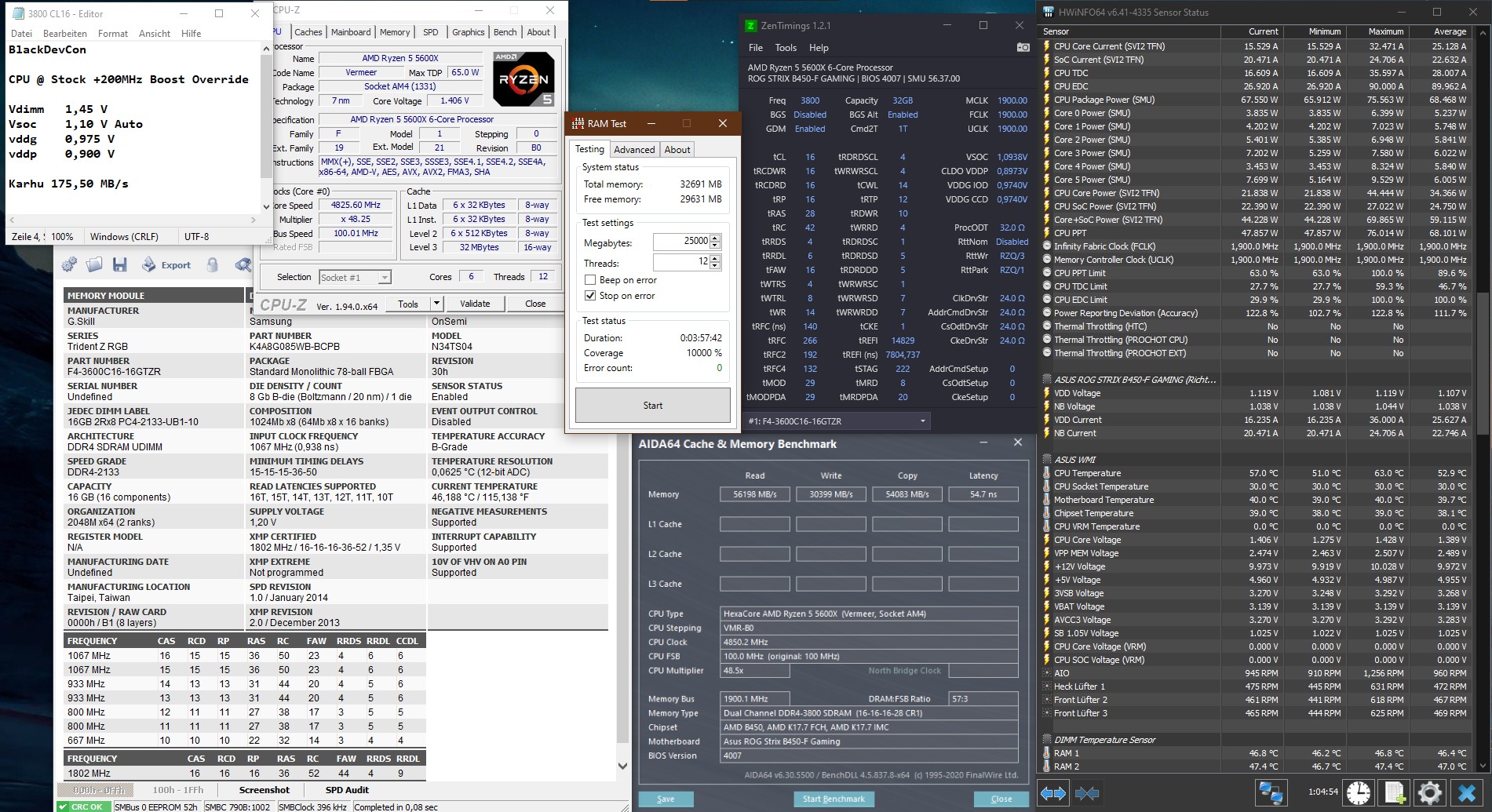This screenshot has width=1492, height=812.
Task: Click the bolt icon beside CPU Core Current
Action: click(1047, 46)
